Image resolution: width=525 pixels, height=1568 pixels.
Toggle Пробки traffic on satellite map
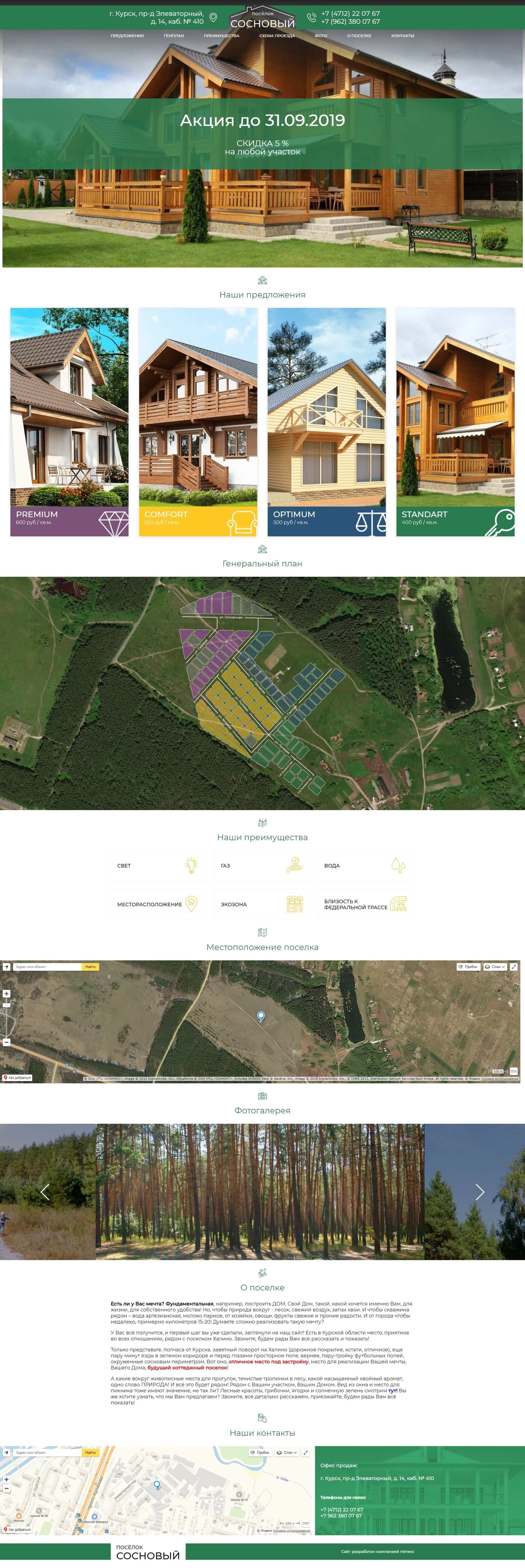click(x=468, y=967)
